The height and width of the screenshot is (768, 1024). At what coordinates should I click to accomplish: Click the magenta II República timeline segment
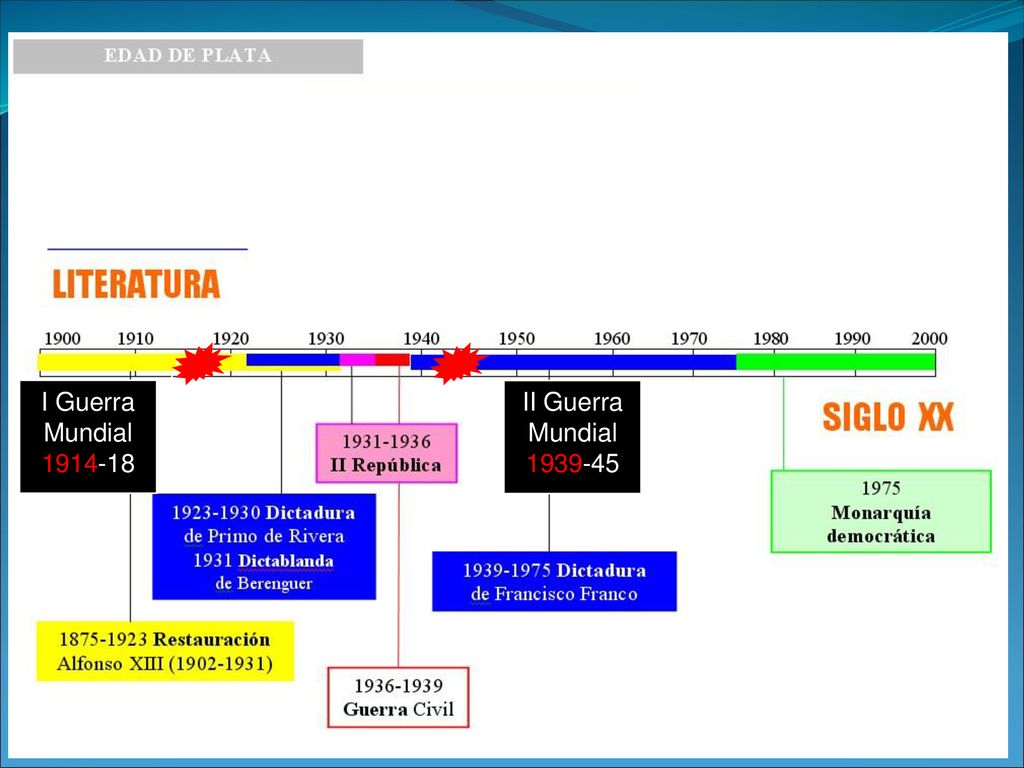click(357, 359)
